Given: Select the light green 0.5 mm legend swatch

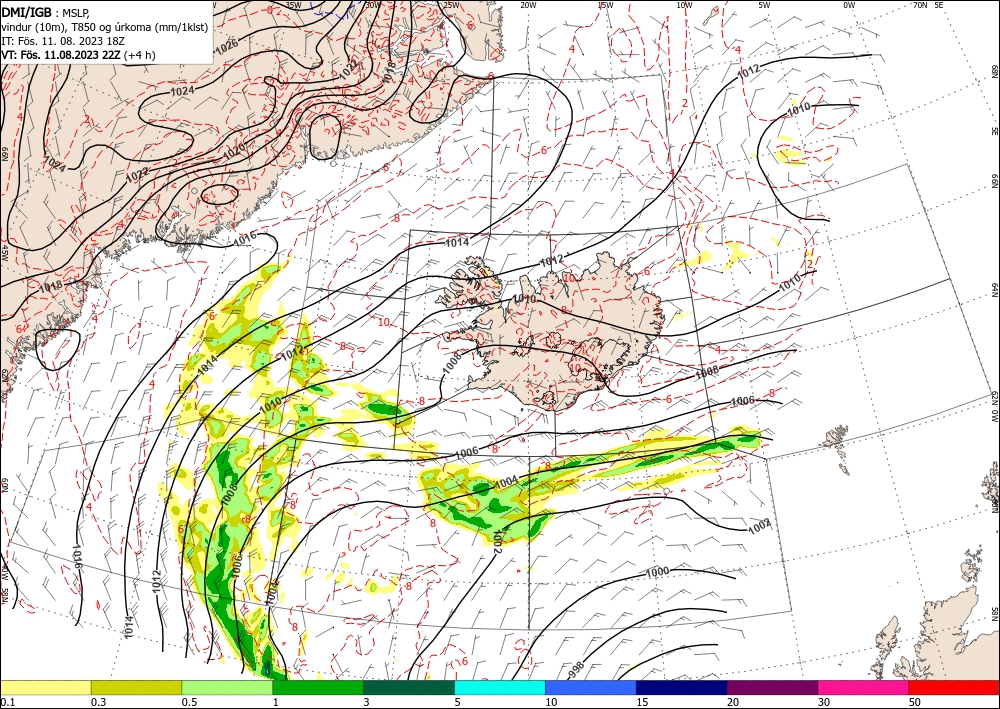Looking at the screenshot, I should click(227, 687).
